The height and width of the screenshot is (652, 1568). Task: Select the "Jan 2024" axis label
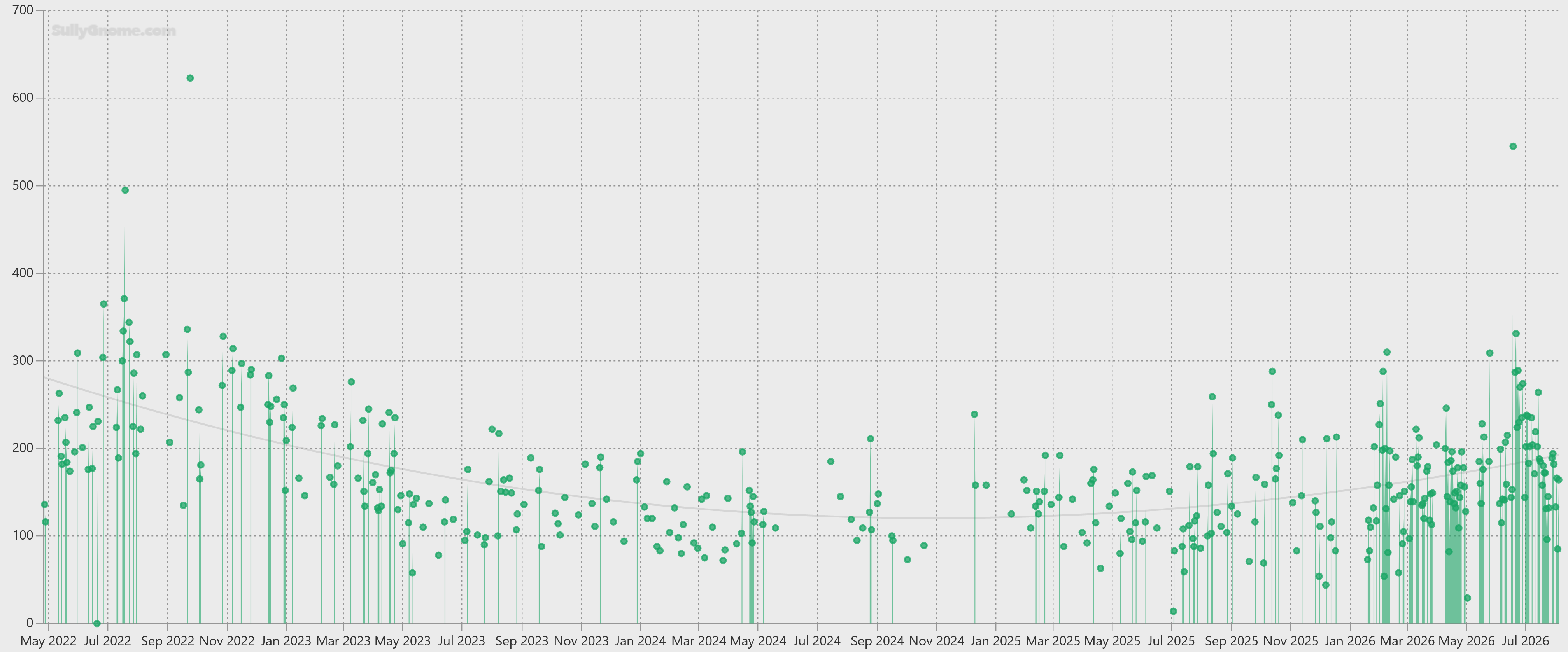pyautogui.click(x=640, y=641)
